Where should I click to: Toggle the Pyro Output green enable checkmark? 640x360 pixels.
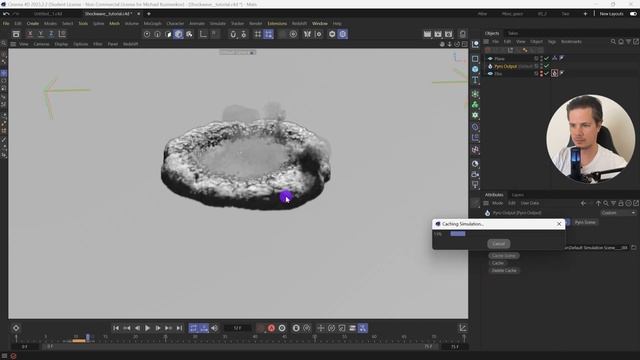546,66
